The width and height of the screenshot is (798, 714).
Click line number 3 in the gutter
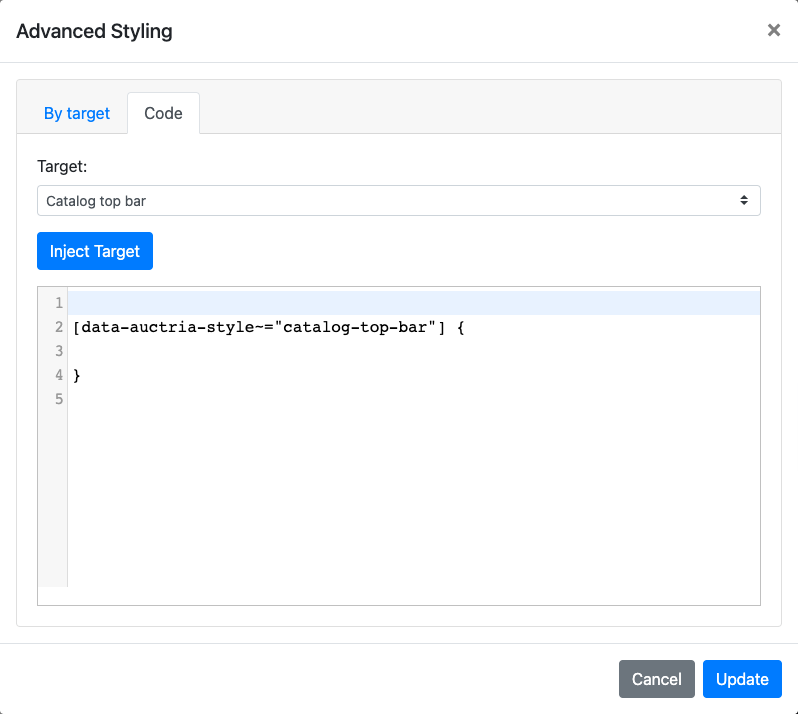pyautogui.click(x=59, y=351)
